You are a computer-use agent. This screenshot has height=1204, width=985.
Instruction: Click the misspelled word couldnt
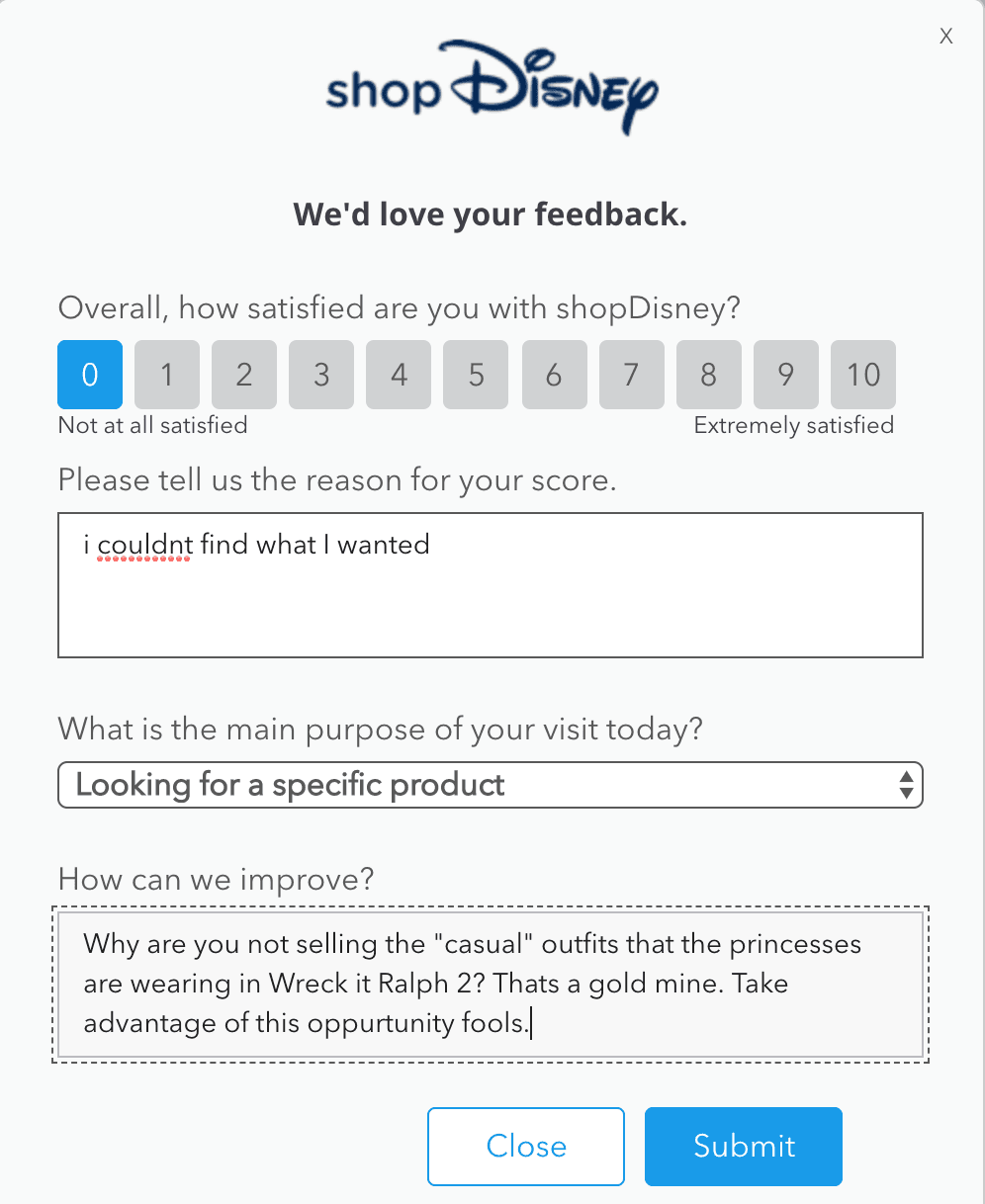tap(144, 545)
